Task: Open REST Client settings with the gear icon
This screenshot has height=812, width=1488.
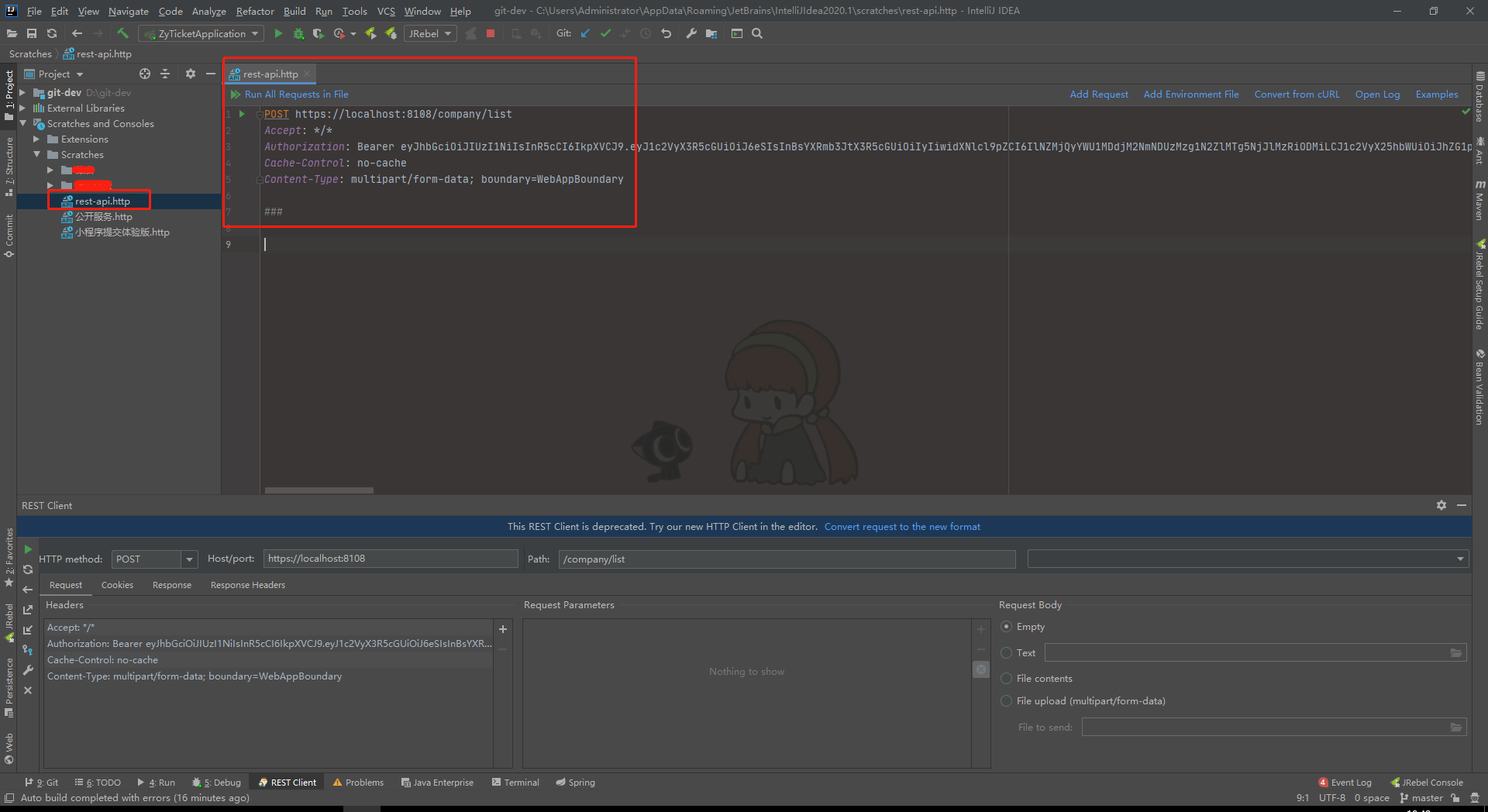Action: (x=1441, y=505)
